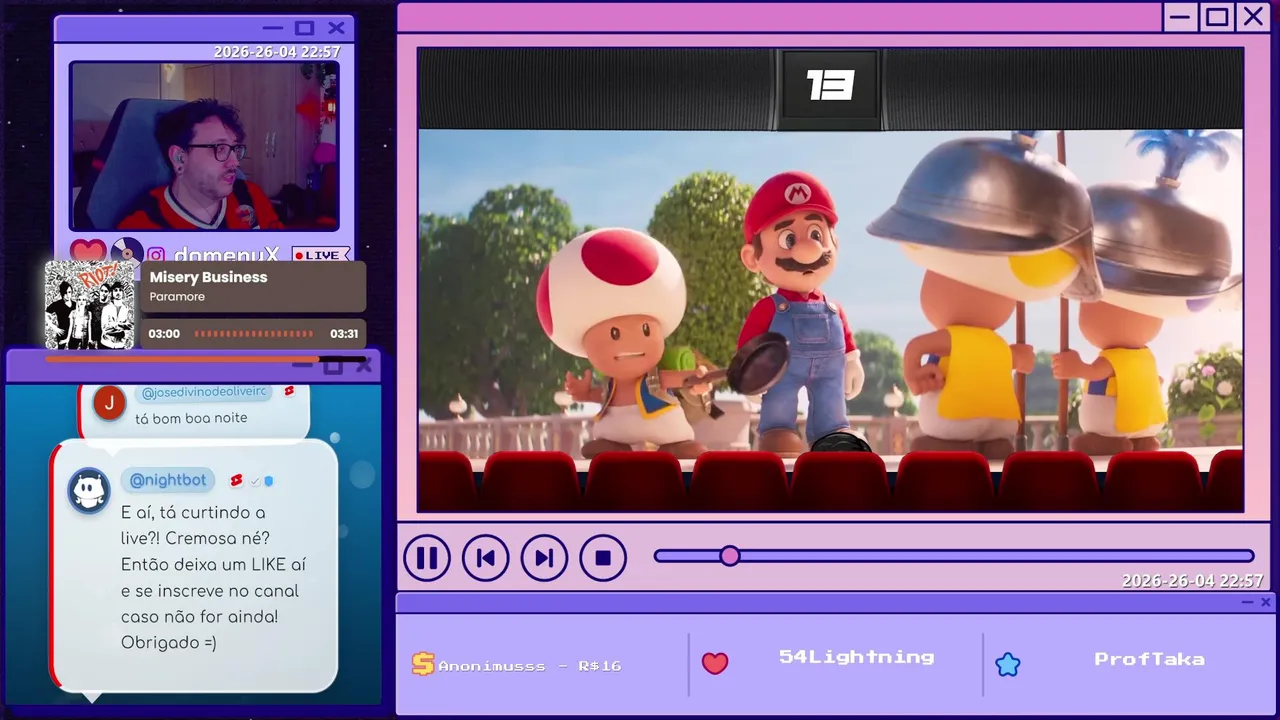The height and width of the screenshot is (720, 1280).
Task: Minimize the video player window
Action: (x=1181, y=17)
